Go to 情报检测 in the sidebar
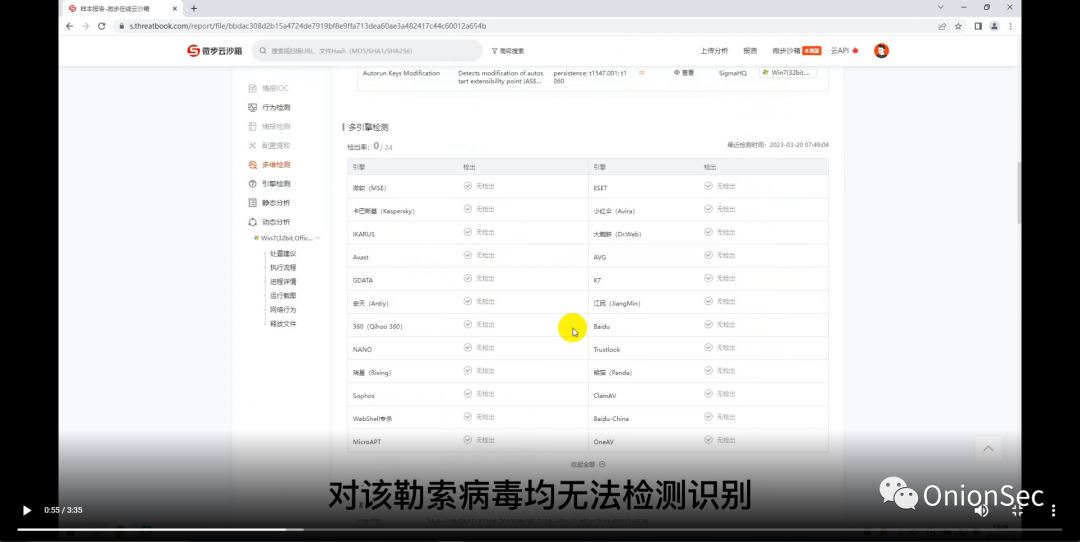Viewport: 1080px width, 542px height. tap(269, 127)
